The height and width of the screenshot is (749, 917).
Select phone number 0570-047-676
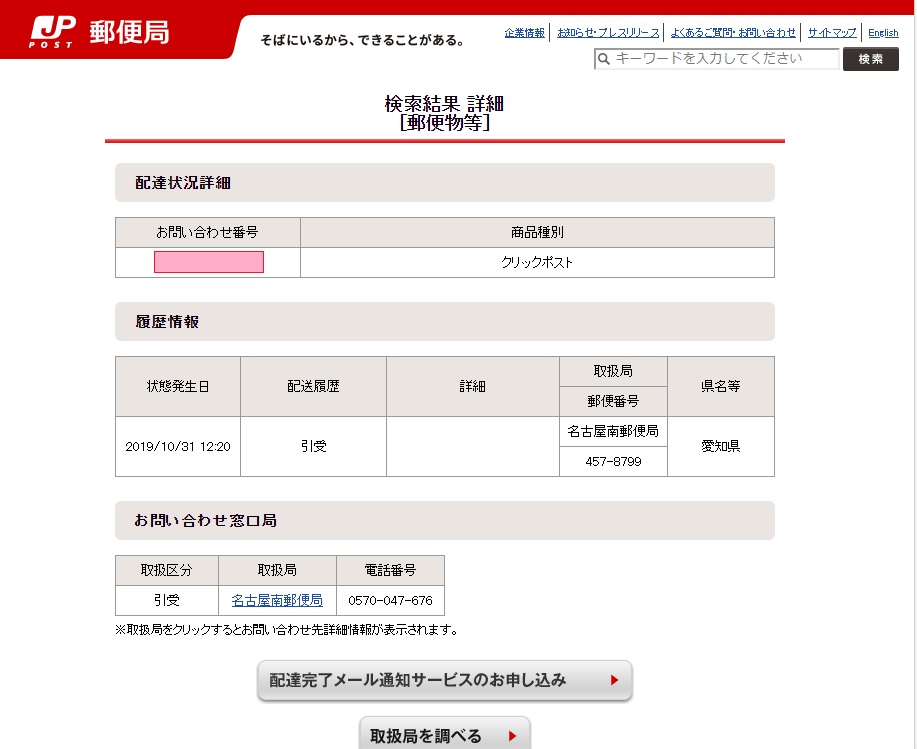pyautogui.click(x=390, y=600)
